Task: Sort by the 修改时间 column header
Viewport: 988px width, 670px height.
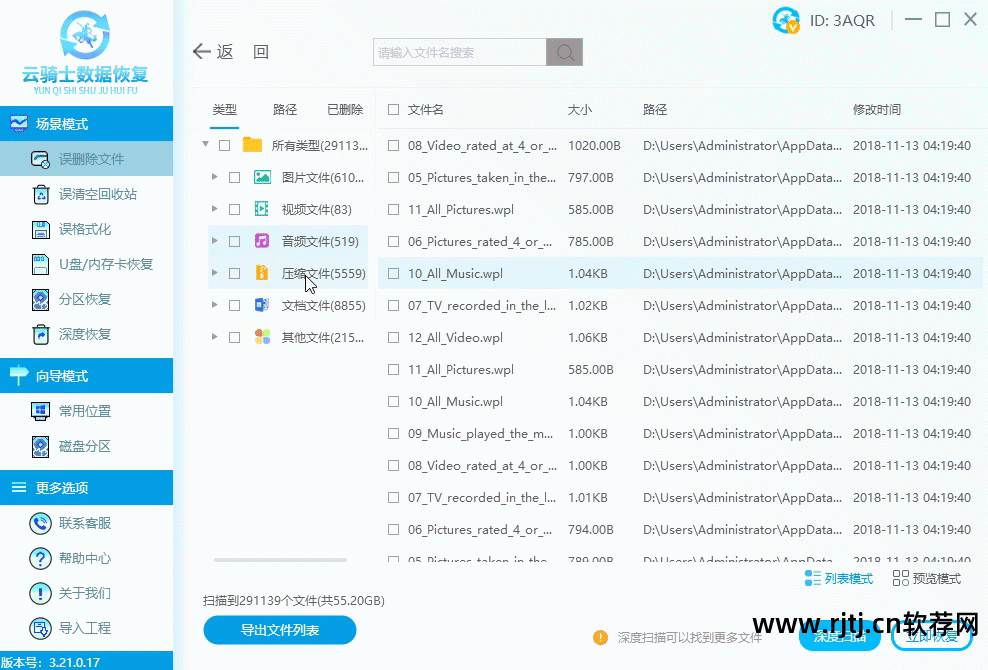Action: (x=876, y=110)
